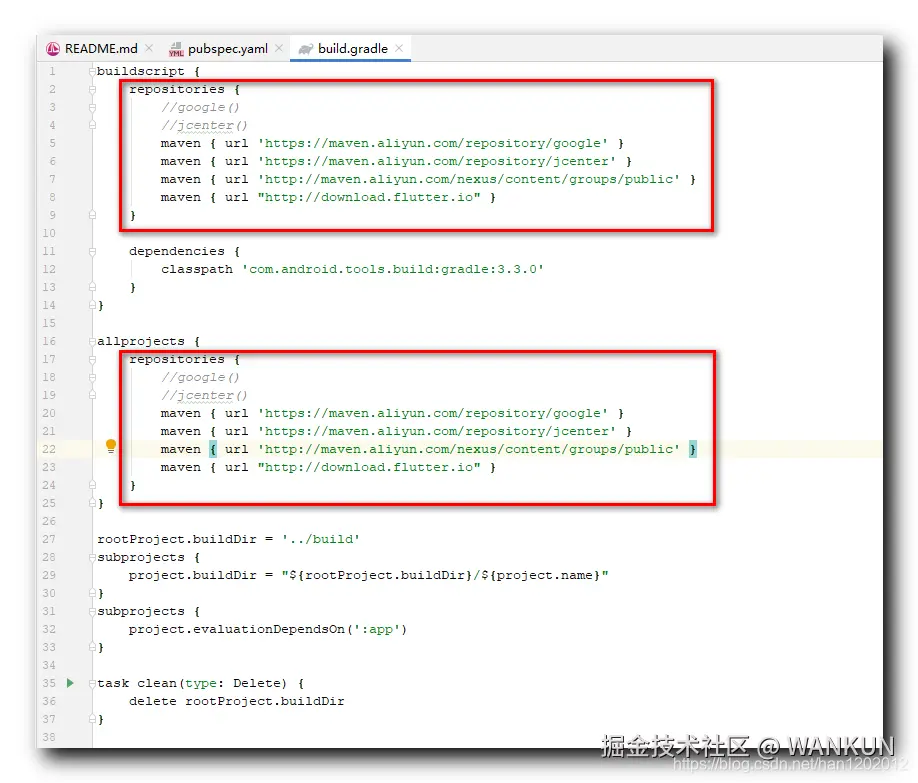
Task: Click the highlighted closing brace on line 22
Action: pos(693,449)
